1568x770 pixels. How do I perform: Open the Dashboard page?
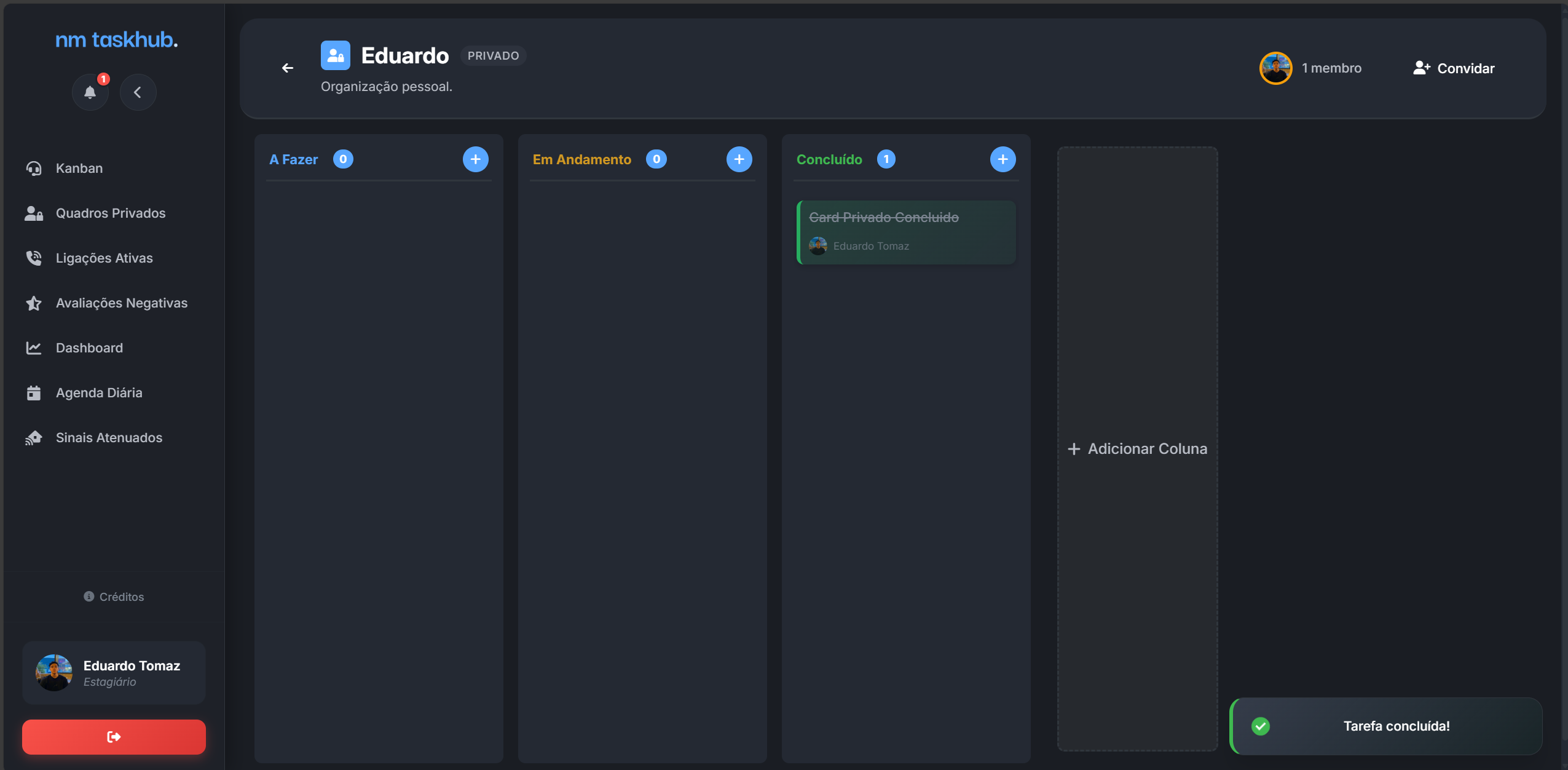(x=89, y=348)
